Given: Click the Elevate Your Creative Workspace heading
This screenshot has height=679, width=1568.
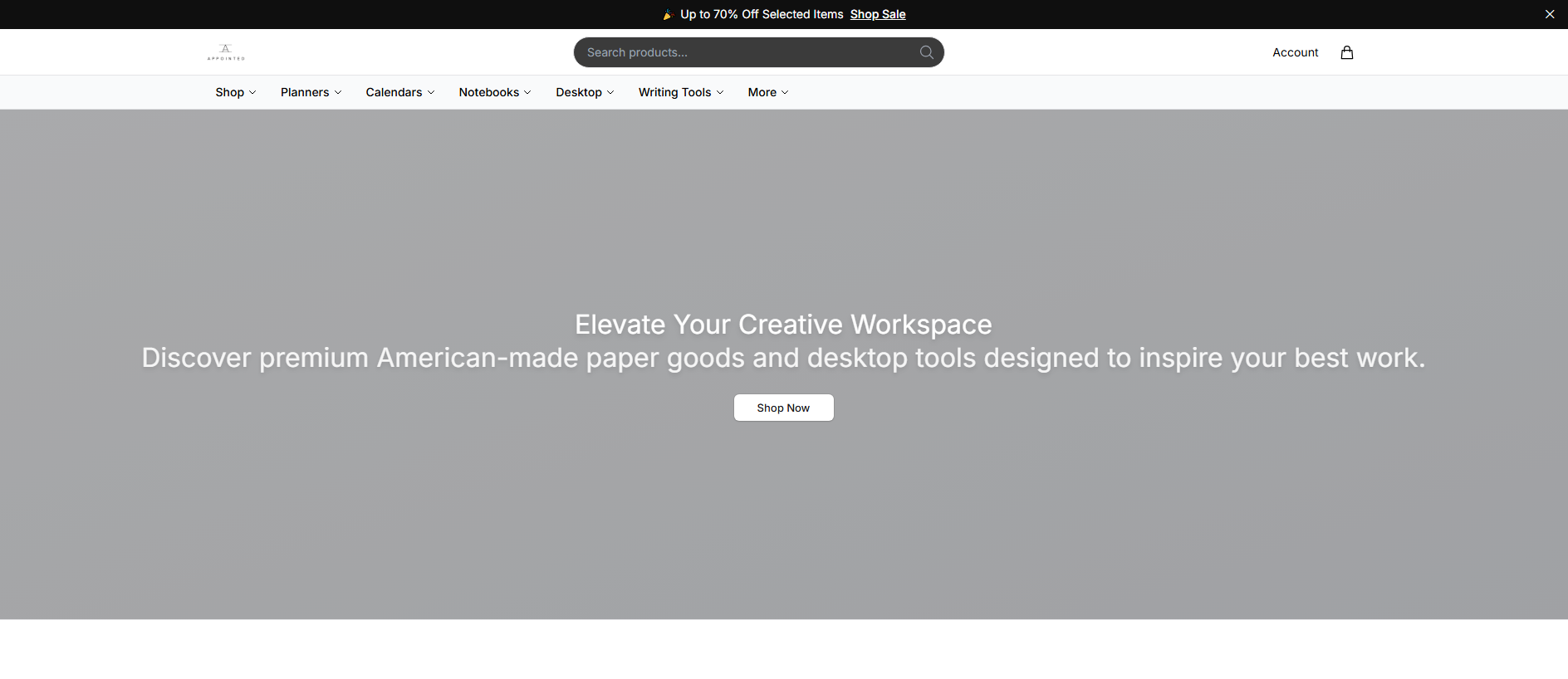Looking at the screenshot, I should pyautogui.click(x=783, y=325).
